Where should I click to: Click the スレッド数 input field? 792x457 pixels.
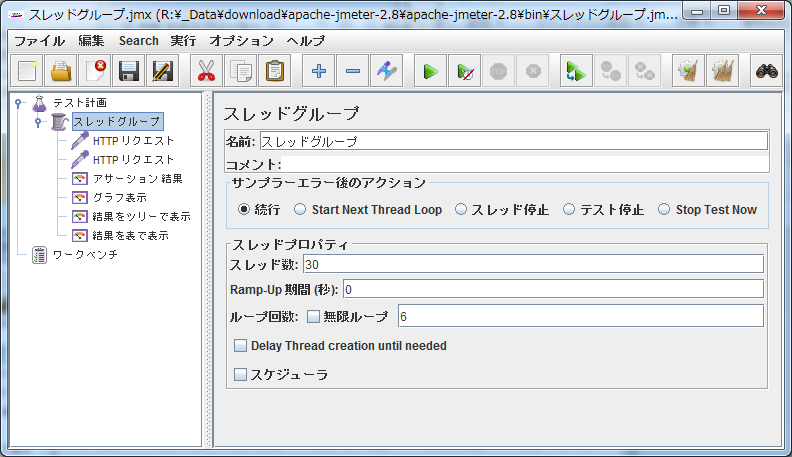click(x=533, y=264)
